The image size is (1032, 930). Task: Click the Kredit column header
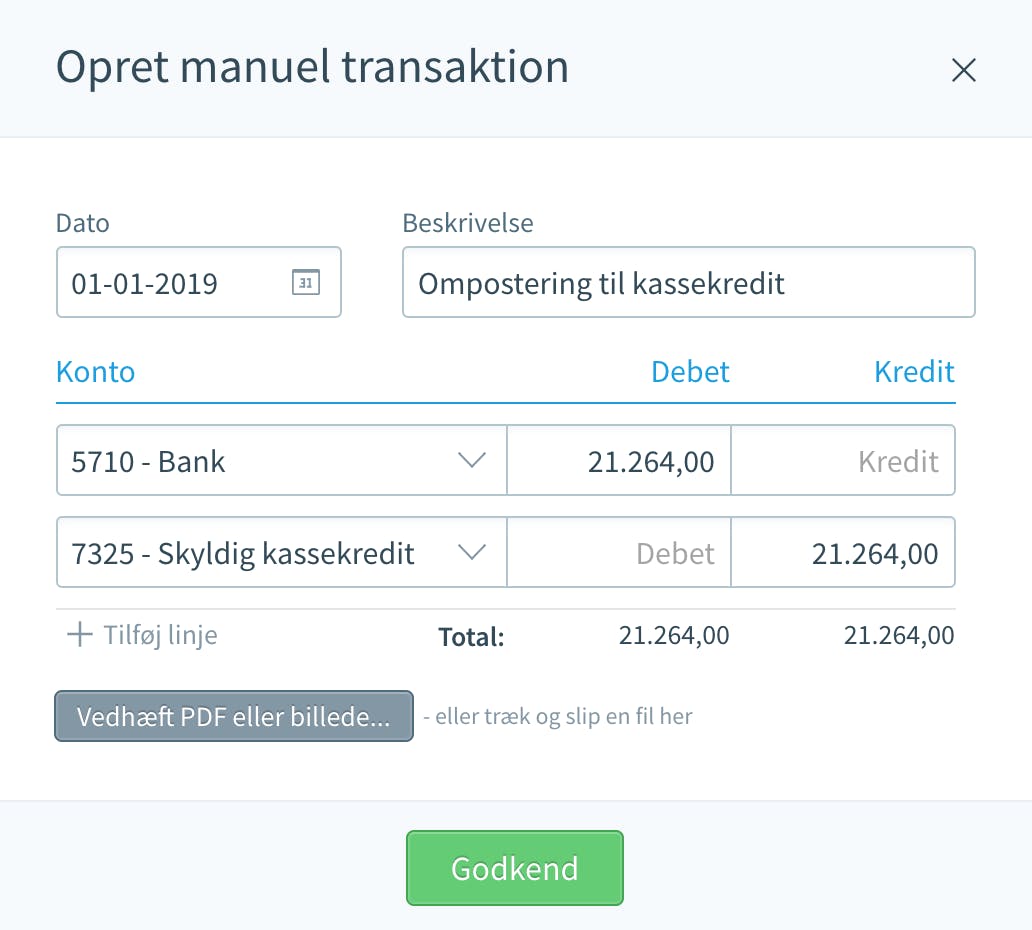914,372
